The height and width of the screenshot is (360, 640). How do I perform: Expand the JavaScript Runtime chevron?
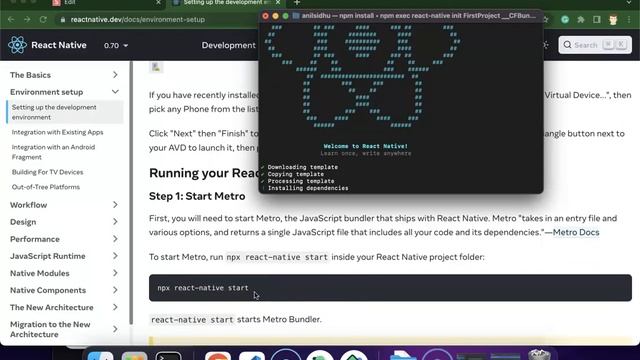(115, 256)
